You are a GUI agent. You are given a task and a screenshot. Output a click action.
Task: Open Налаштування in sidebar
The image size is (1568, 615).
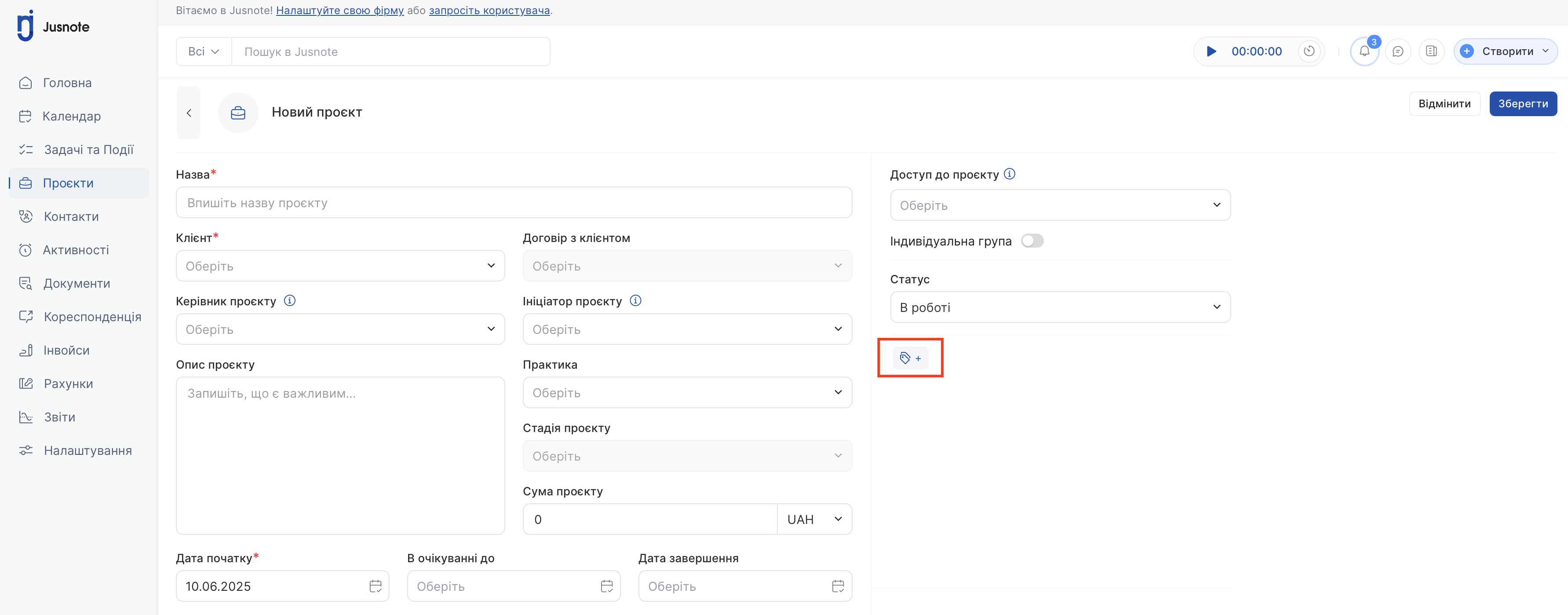click(x=79, y=451)
